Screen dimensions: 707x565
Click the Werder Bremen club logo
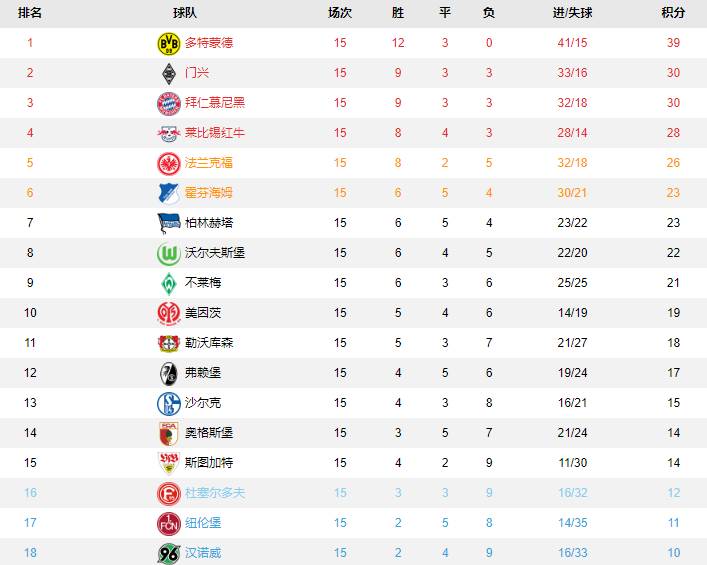[168, 283]
